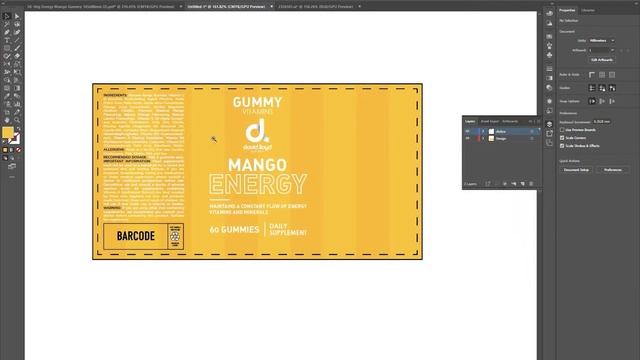Click the Document Setup button
The width and height of the screenshot is (640, 360).
click(576, 170)
